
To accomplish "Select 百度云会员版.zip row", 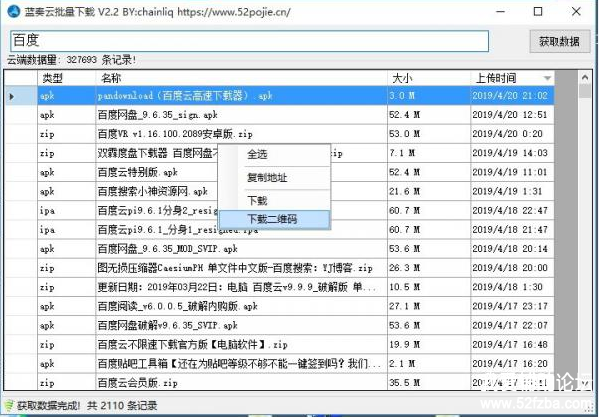I will (279, 382).
